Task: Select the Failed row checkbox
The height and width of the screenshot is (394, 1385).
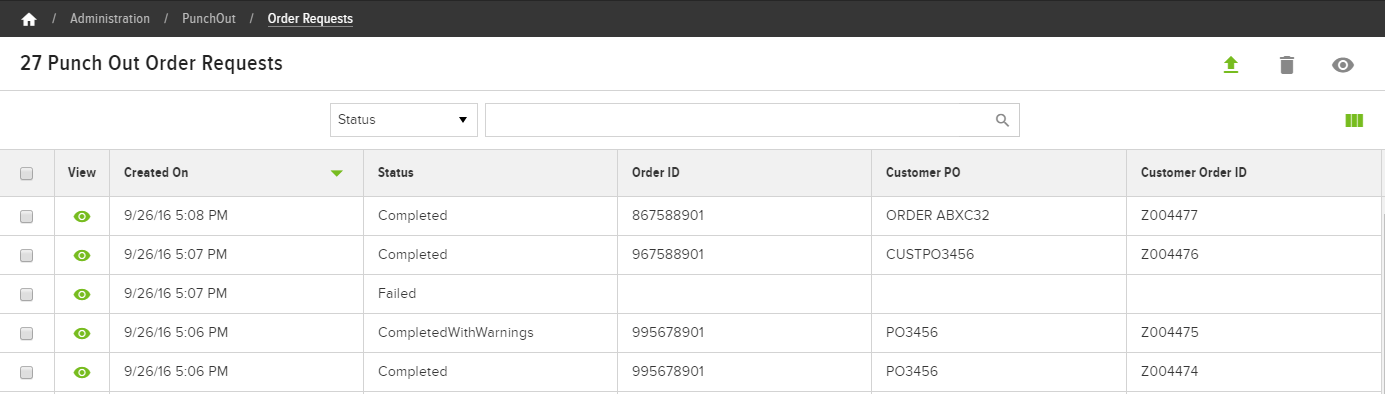Action: coord(27,294)
